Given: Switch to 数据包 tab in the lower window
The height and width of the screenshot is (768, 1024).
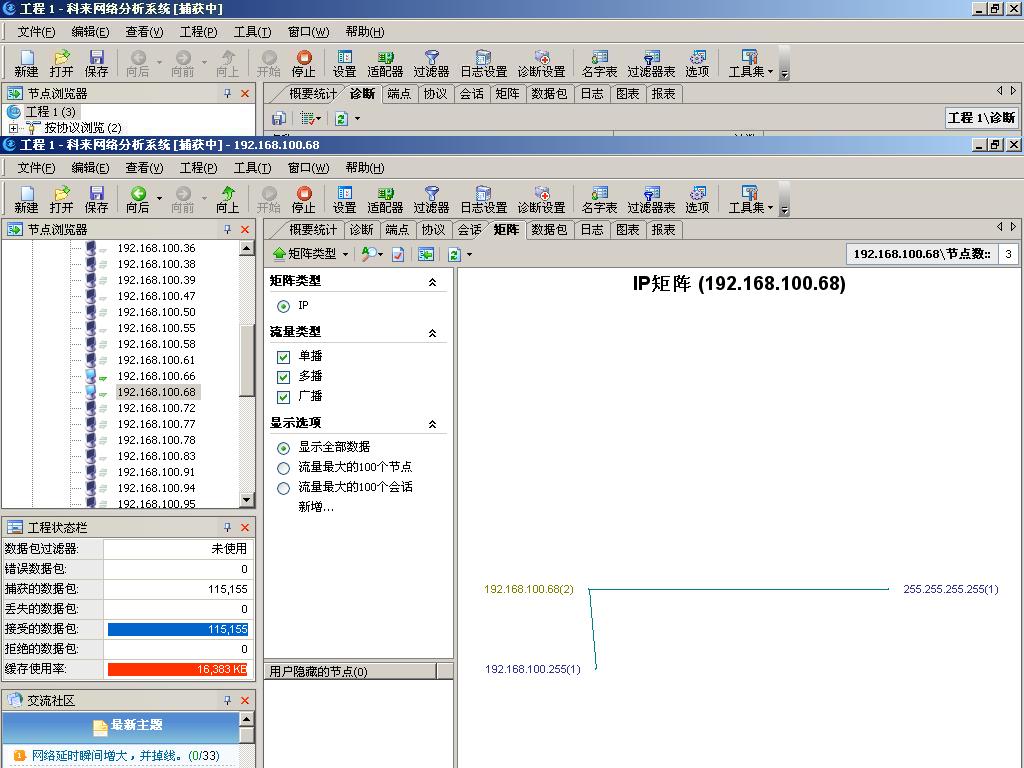Looking at the screenshot, I should pos(549,230).
